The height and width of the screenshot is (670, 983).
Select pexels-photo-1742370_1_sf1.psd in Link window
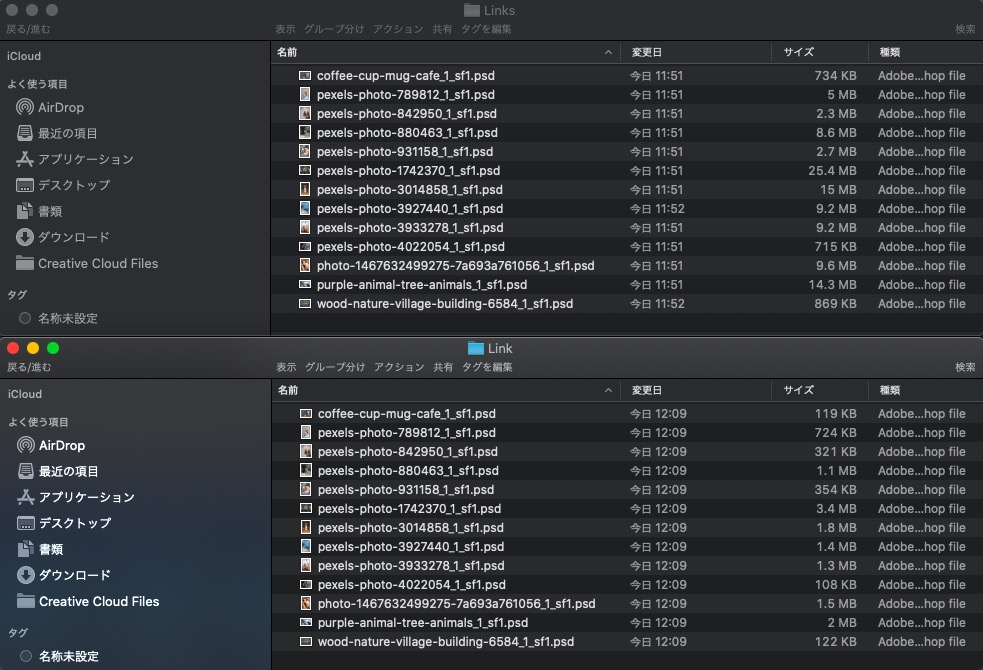tap(628, 508)
